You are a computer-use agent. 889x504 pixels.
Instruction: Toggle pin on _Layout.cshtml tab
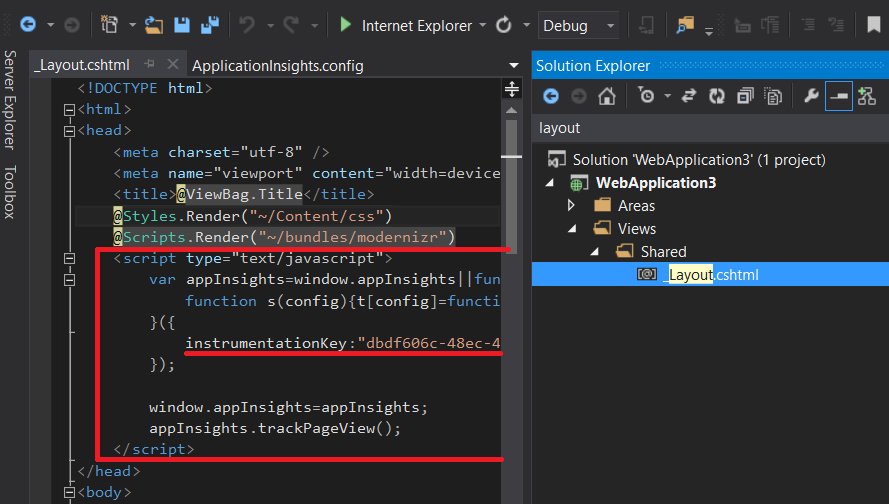point(149,64)
